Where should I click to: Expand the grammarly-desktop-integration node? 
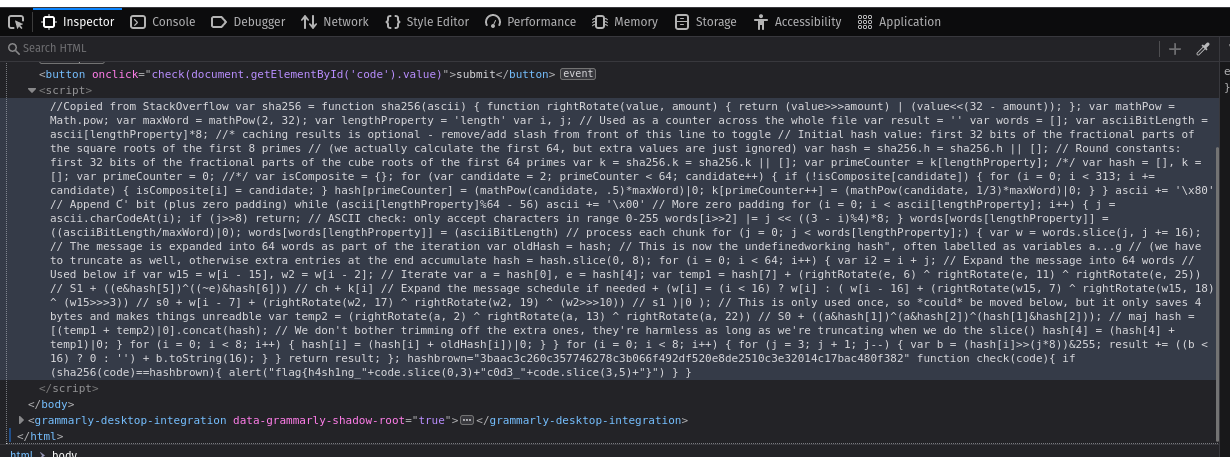pyautogui.click(x=22, y=420)
